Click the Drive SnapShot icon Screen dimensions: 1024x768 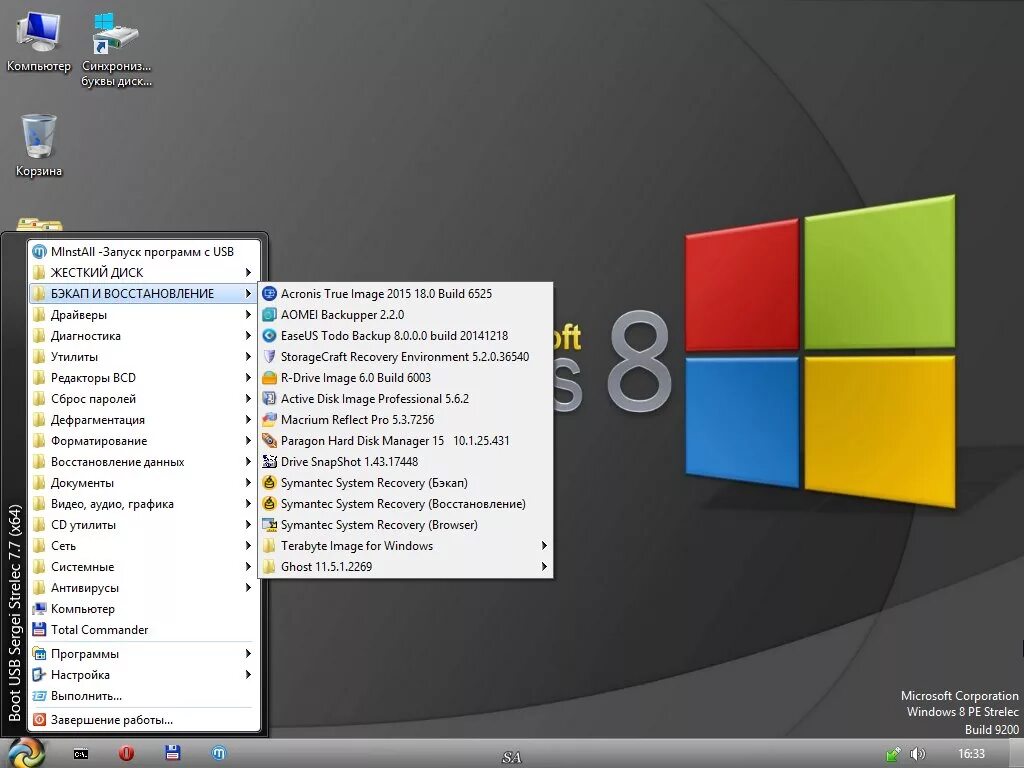tap(269, 462)
